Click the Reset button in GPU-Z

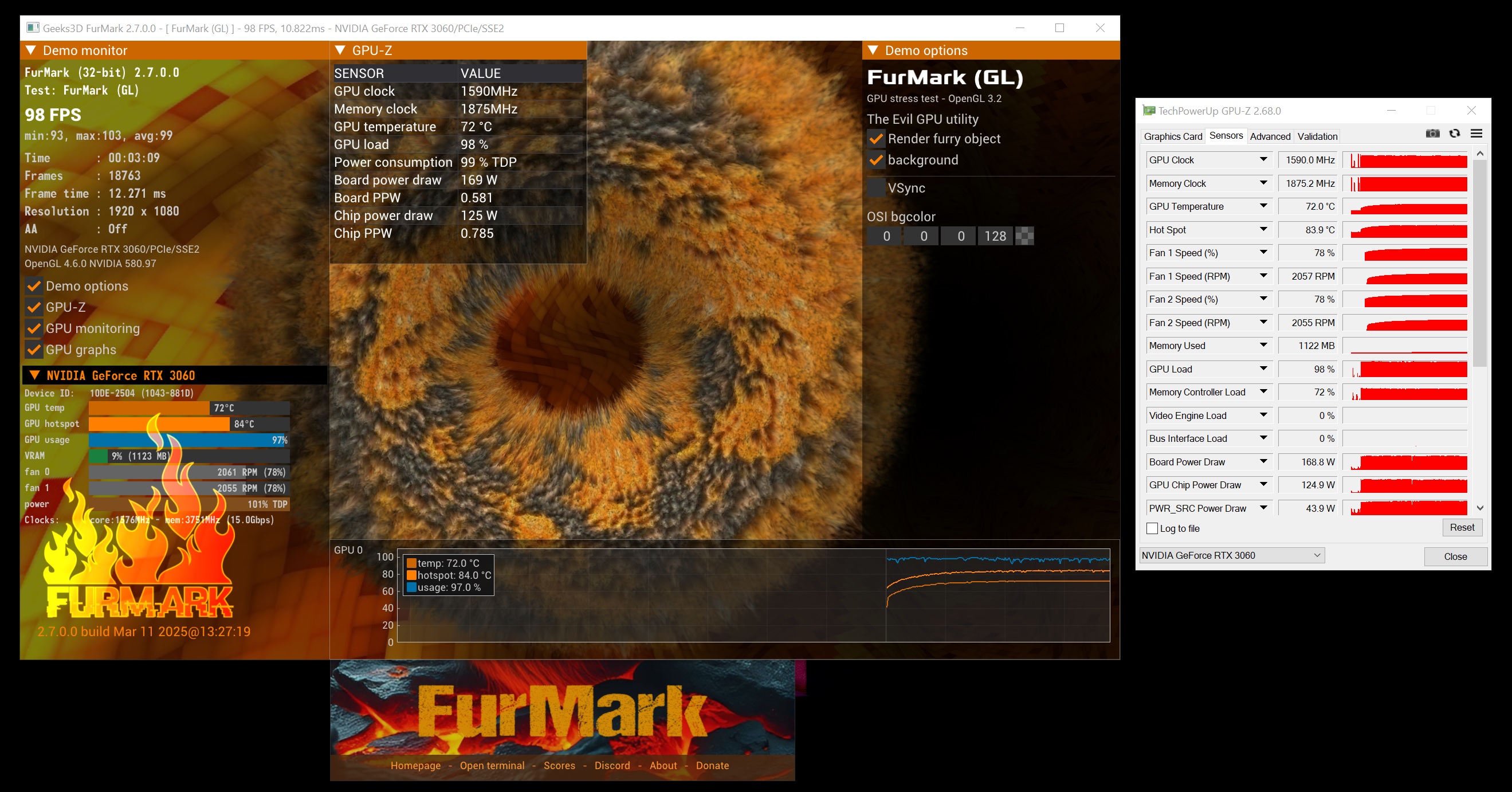click(1462, 527)
